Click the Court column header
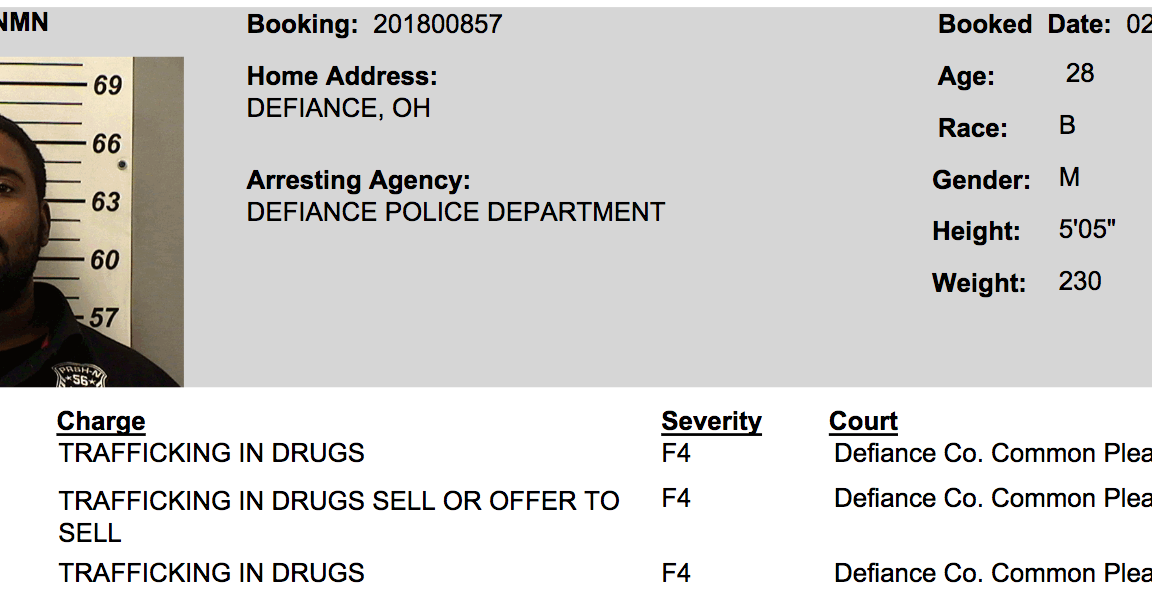This screenshot has width=1152, height=605. pyautogui.click(x=863, y=421)
